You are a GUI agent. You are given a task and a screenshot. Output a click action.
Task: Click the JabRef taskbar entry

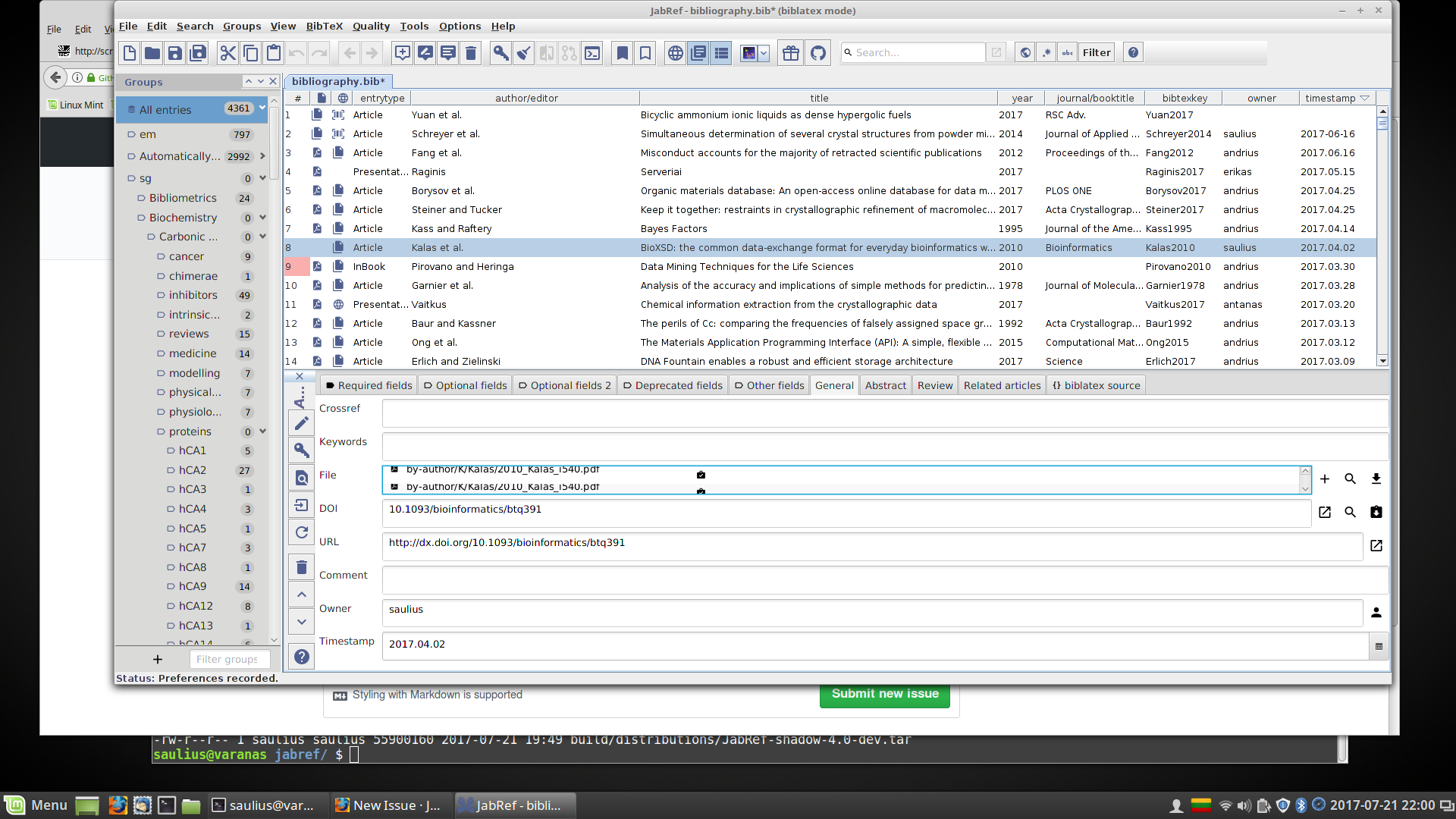point(515,805)
